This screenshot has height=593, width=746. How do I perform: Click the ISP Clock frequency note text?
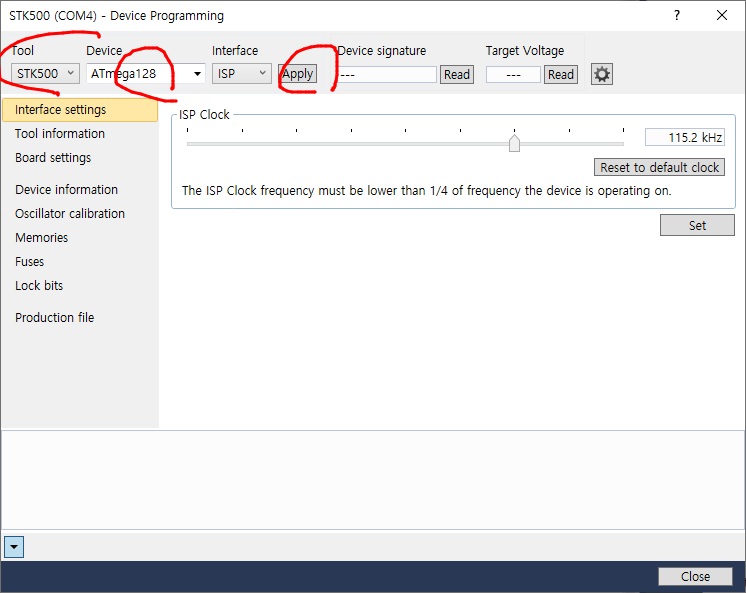[x=426, y=191]
